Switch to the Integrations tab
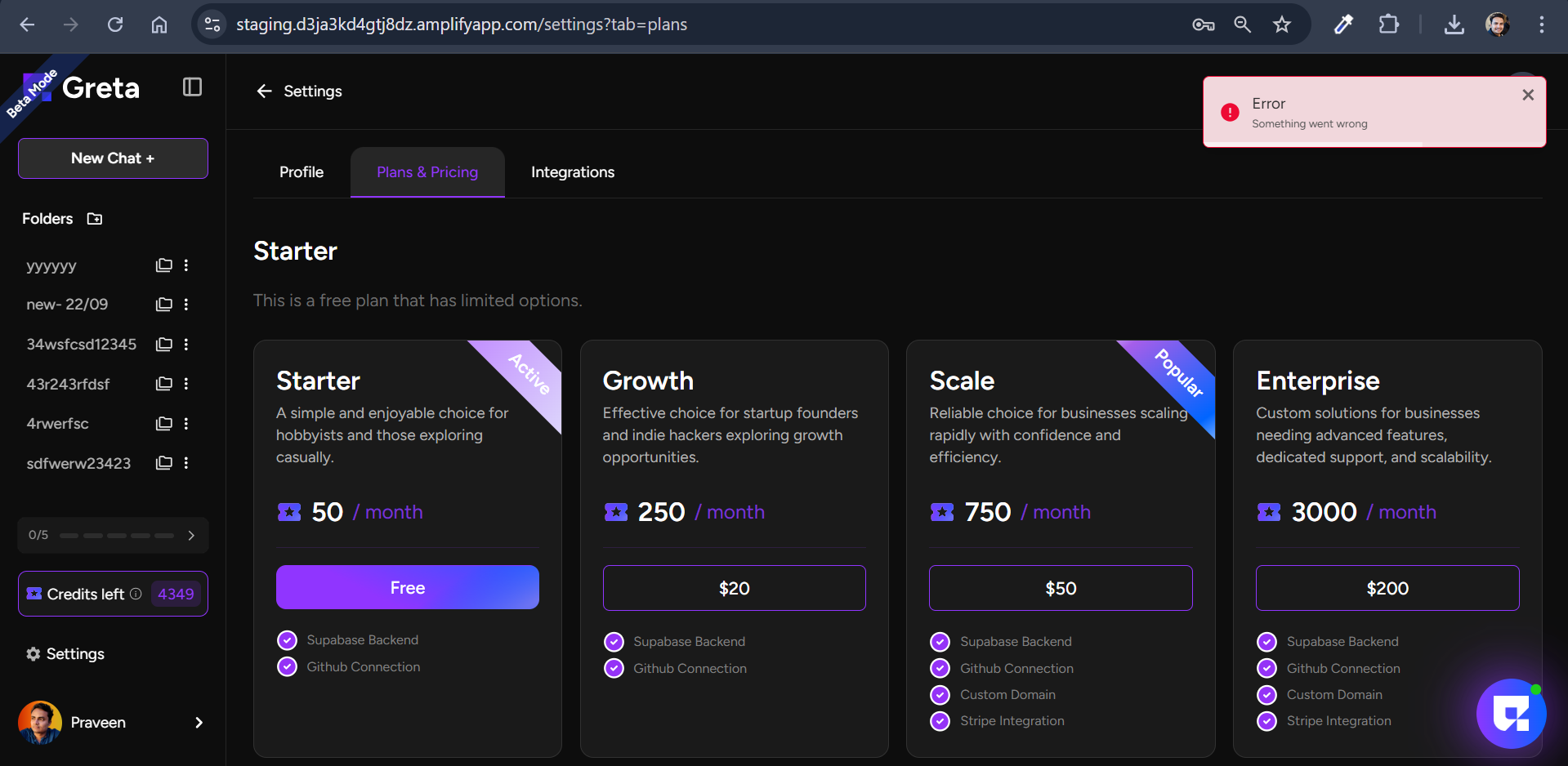 (572, 172)
